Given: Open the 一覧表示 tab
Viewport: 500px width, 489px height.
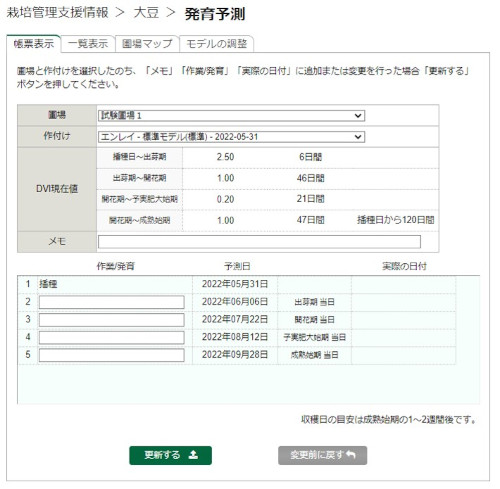Looking at the screenshot, I should click(88, 44).
